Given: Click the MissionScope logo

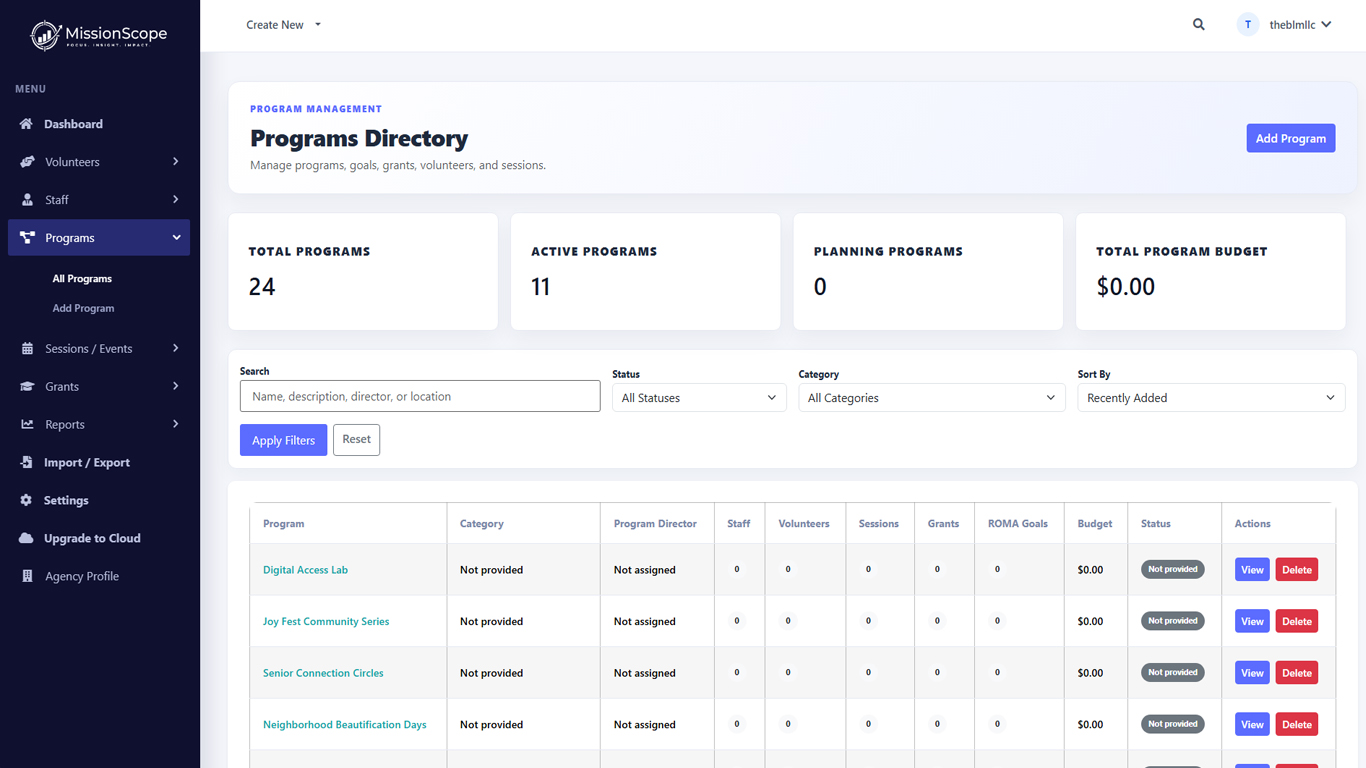Looking at the screenshot, I should point(99,36).
